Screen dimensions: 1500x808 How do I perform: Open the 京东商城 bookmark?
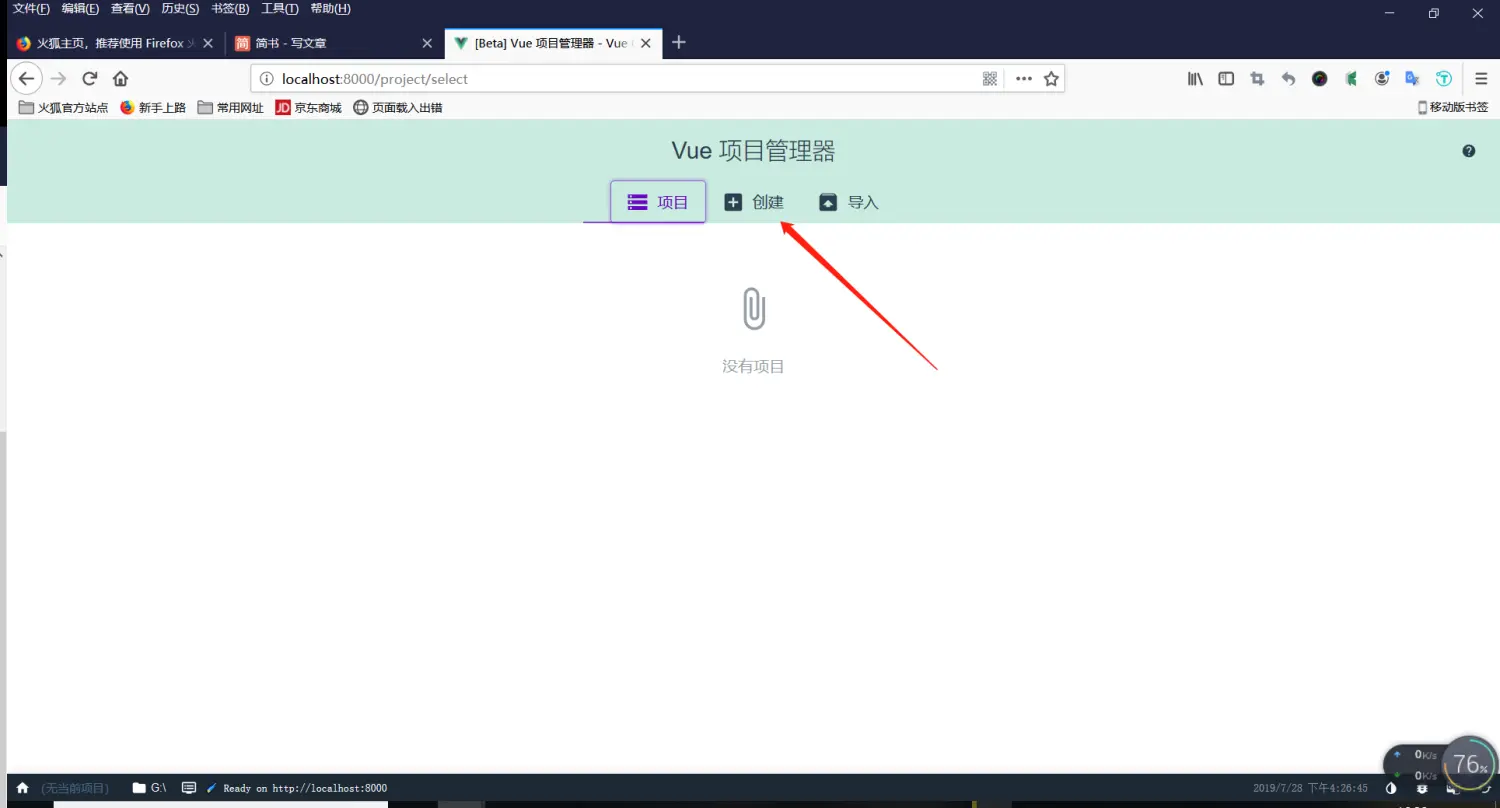coord(309,107)
